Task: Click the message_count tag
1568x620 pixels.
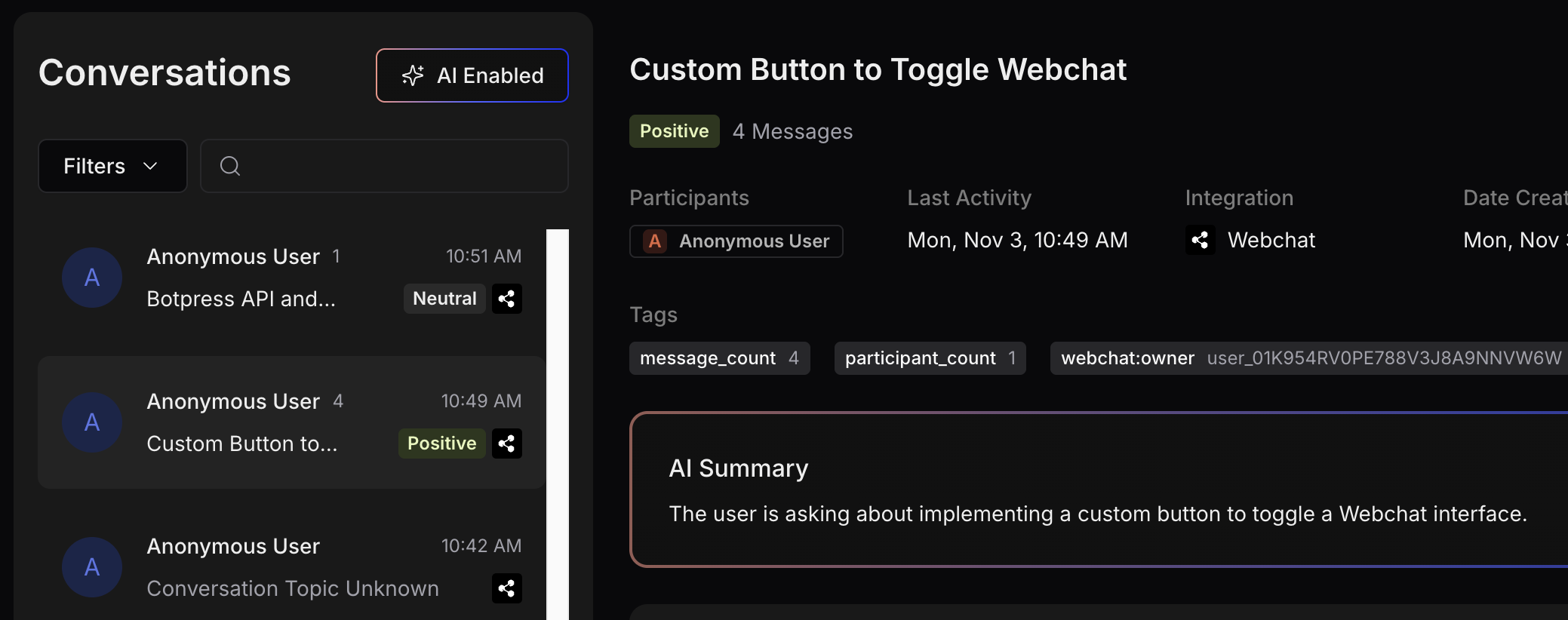Action: click(x=720, y=358)
